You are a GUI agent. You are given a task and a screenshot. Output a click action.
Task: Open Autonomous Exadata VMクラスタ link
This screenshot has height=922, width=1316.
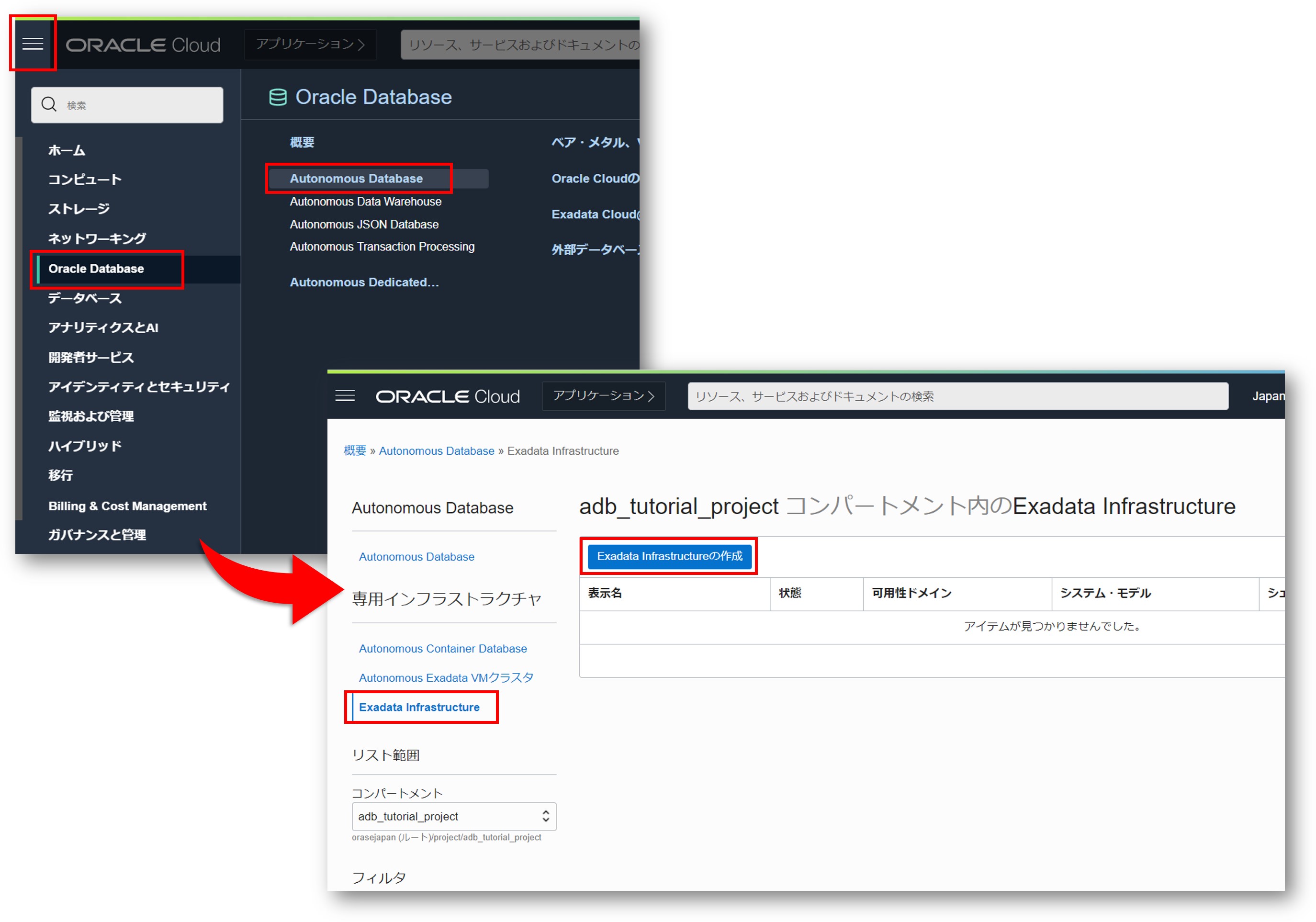click(445, 677)
